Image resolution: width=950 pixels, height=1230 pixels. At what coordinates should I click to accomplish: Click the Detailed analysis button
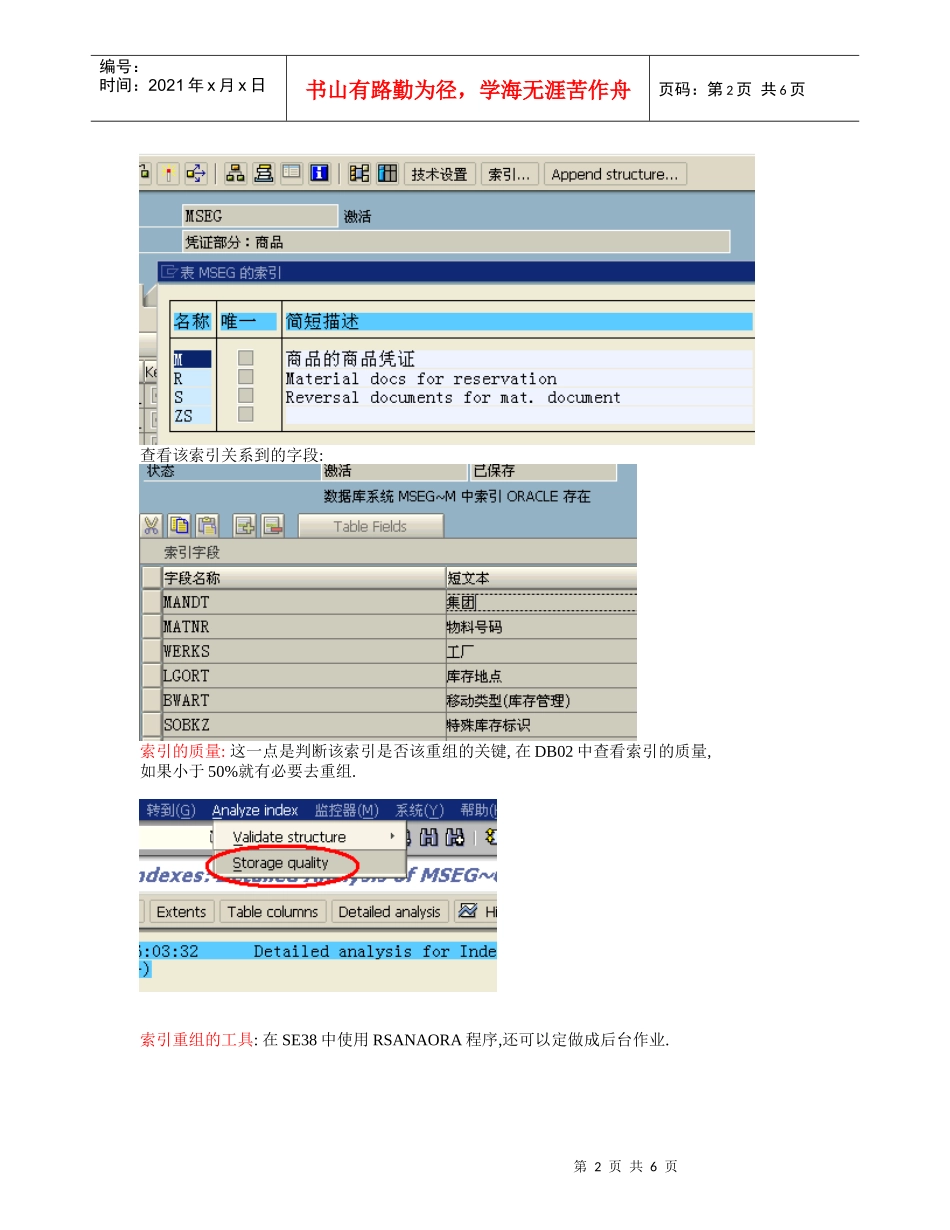[x=389, y=911]
